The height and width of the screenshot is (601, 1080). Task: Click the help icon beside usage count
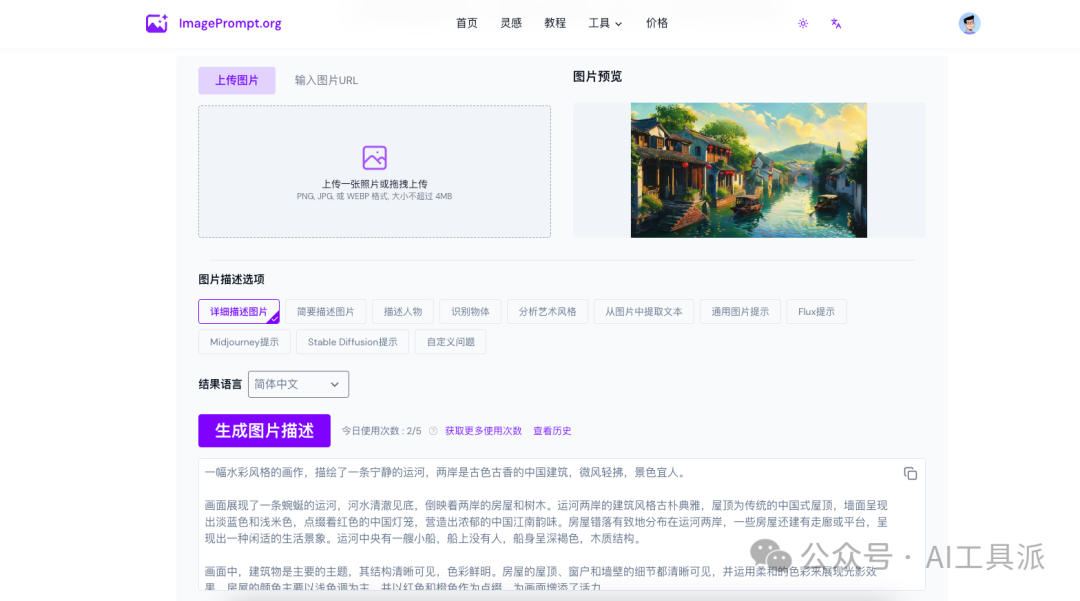[x=433, y=431]
